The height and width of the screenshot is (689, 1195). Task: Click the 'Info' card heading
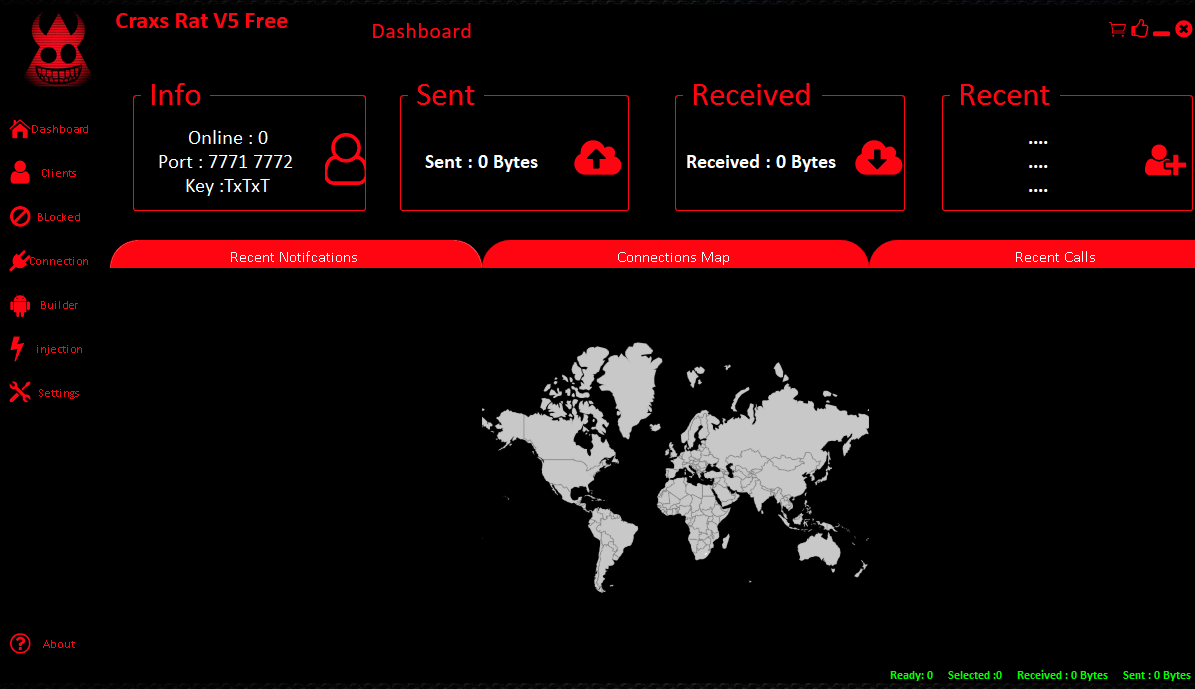tap(175, 95)
